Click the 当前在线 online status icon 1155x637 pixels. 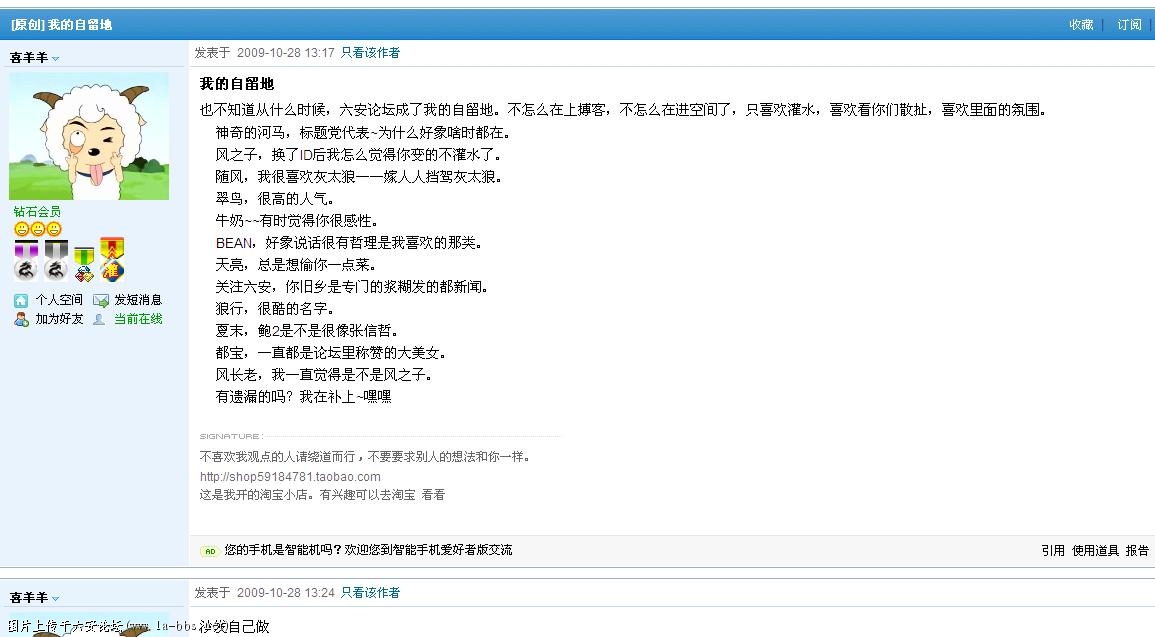(x=100, y=317)
